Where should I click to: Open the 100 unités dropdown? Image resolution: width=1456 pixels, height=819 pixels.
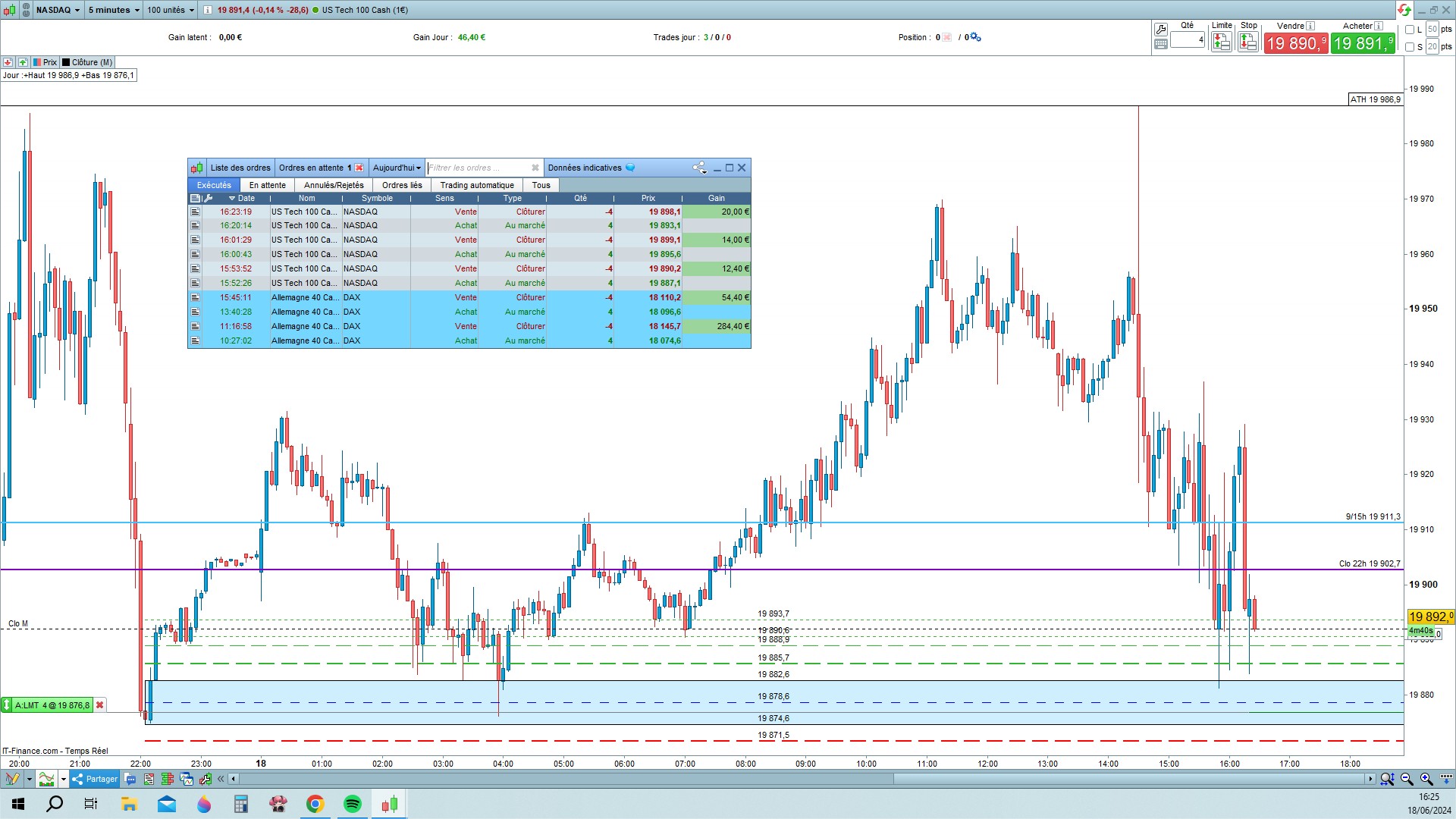(170, 10)
